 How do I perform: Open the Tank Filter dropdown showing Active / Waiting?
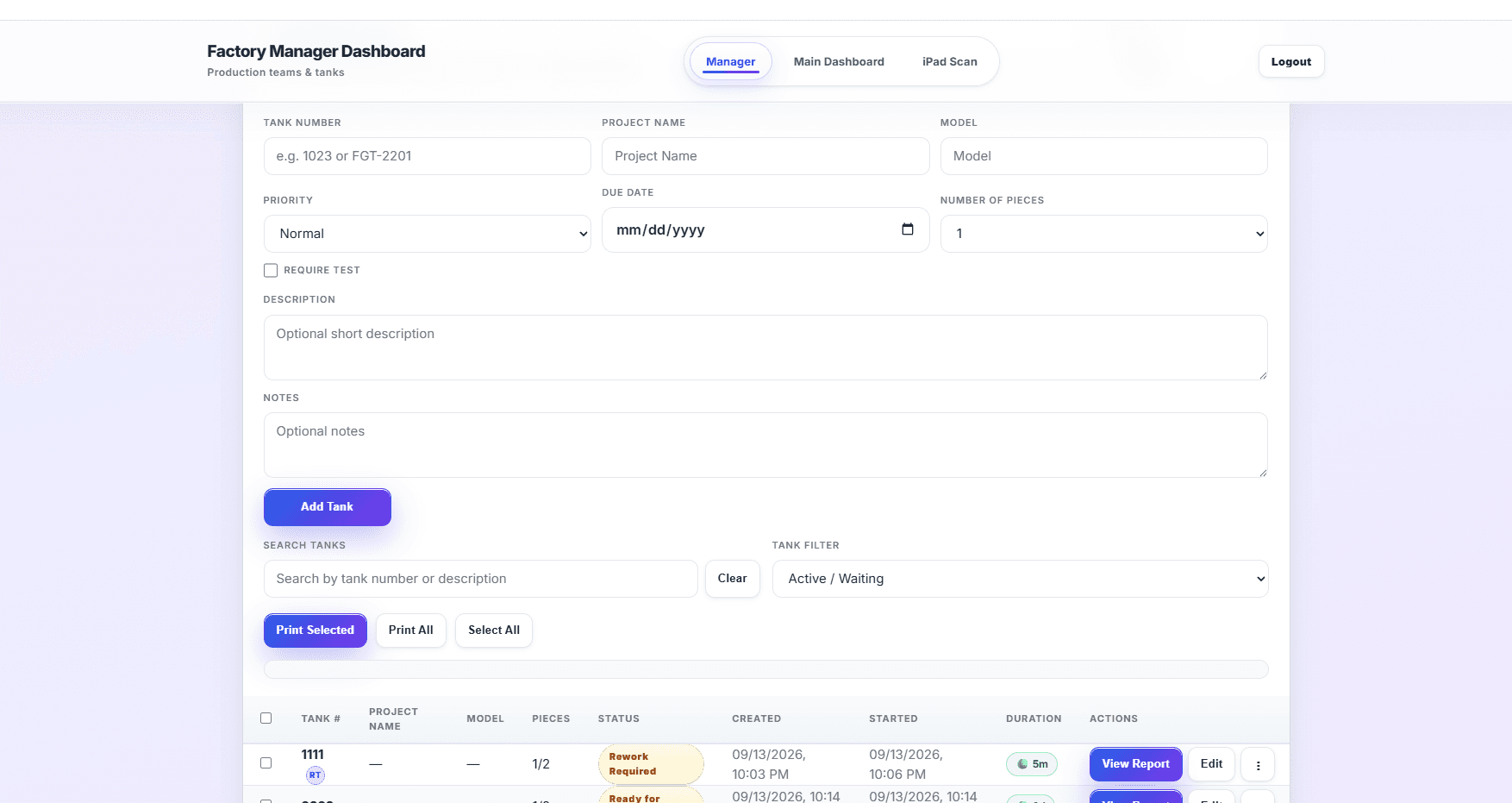click(1021, 579)
